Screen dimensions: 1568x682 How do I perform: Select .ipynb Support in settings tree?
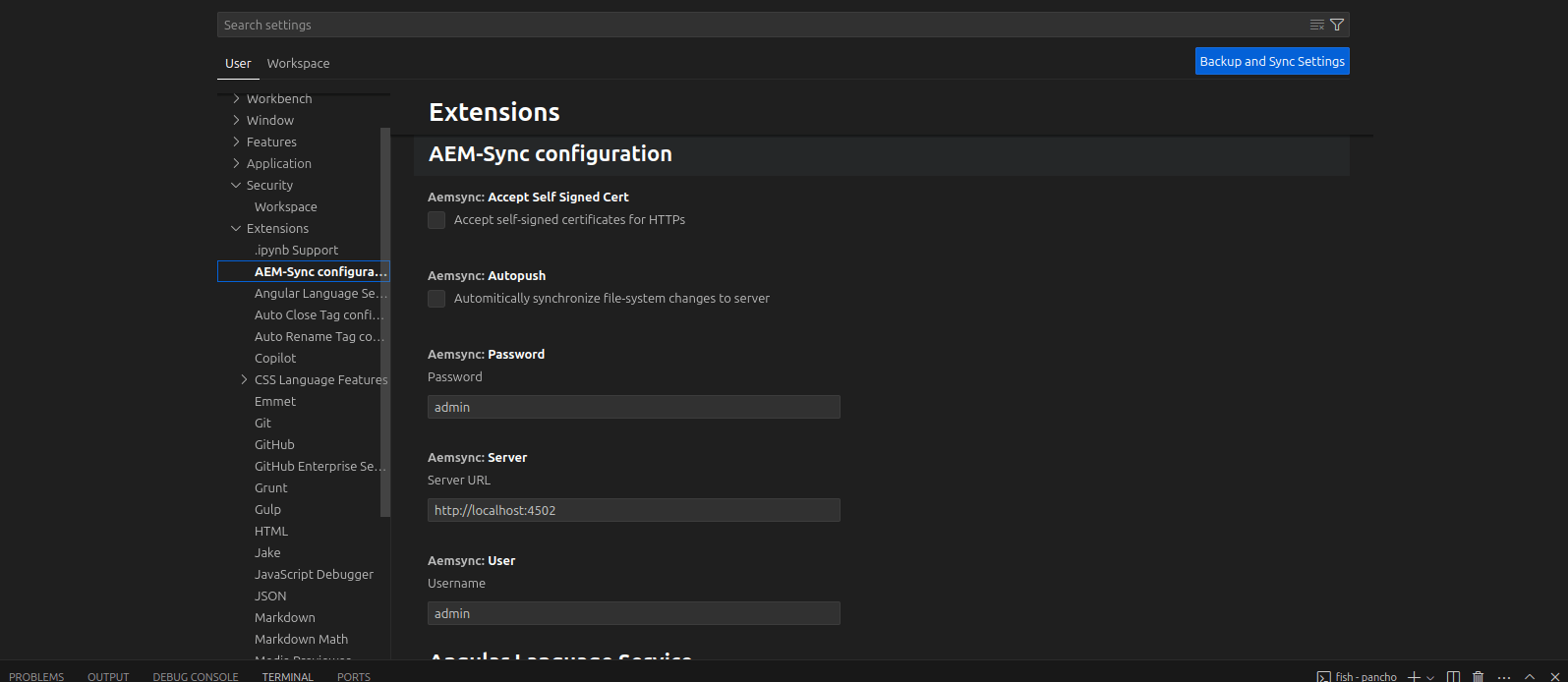[x=296, y=250]
